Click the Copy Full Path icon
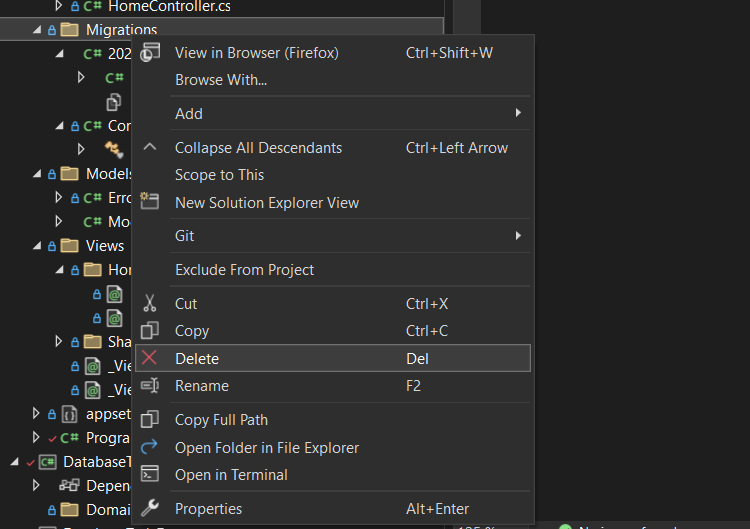750x529 pixels. pyautogui.click(x=150, y=420)
